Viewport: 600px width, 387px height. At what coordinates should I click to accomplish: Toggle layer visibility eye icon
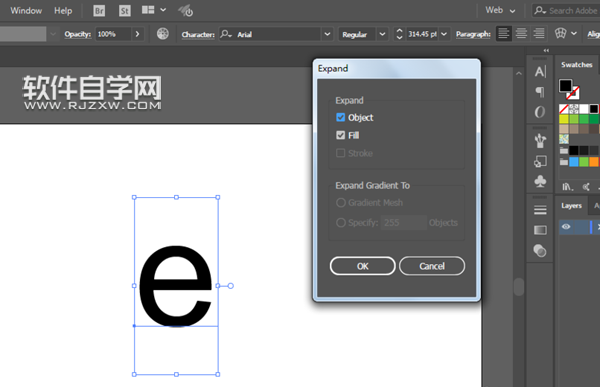pos(566,227)
